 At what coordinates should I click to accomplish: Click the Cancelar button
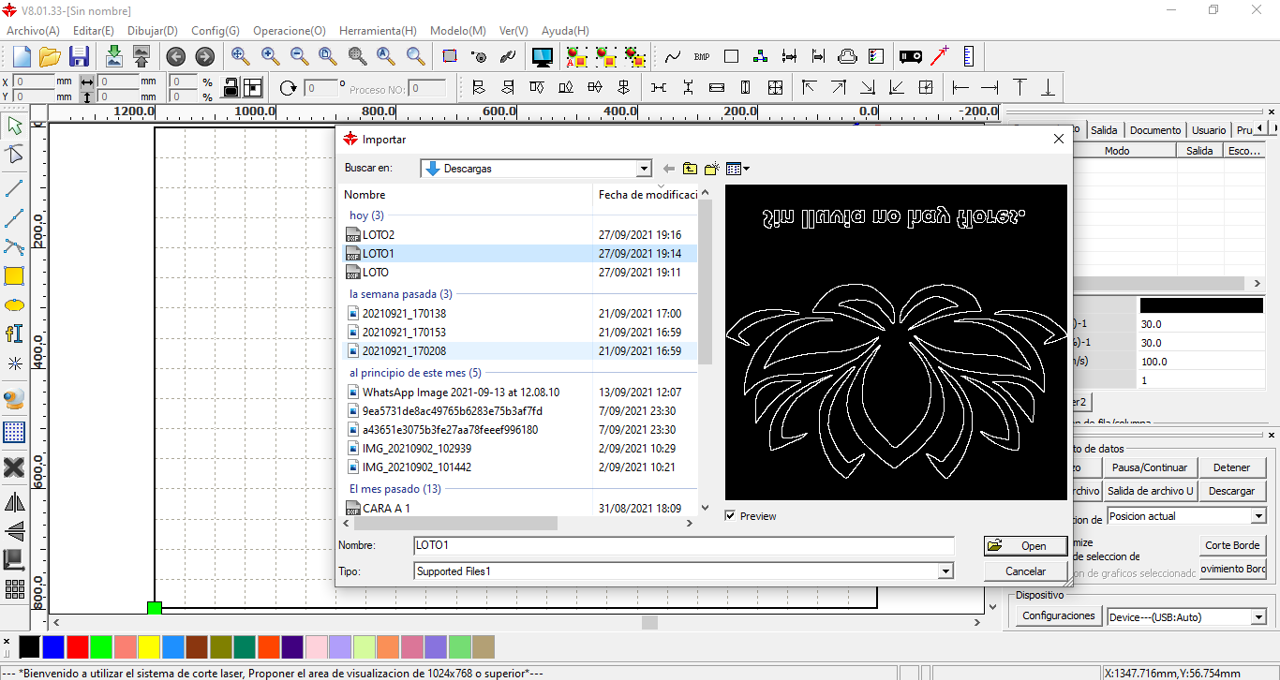(1025, 571)
